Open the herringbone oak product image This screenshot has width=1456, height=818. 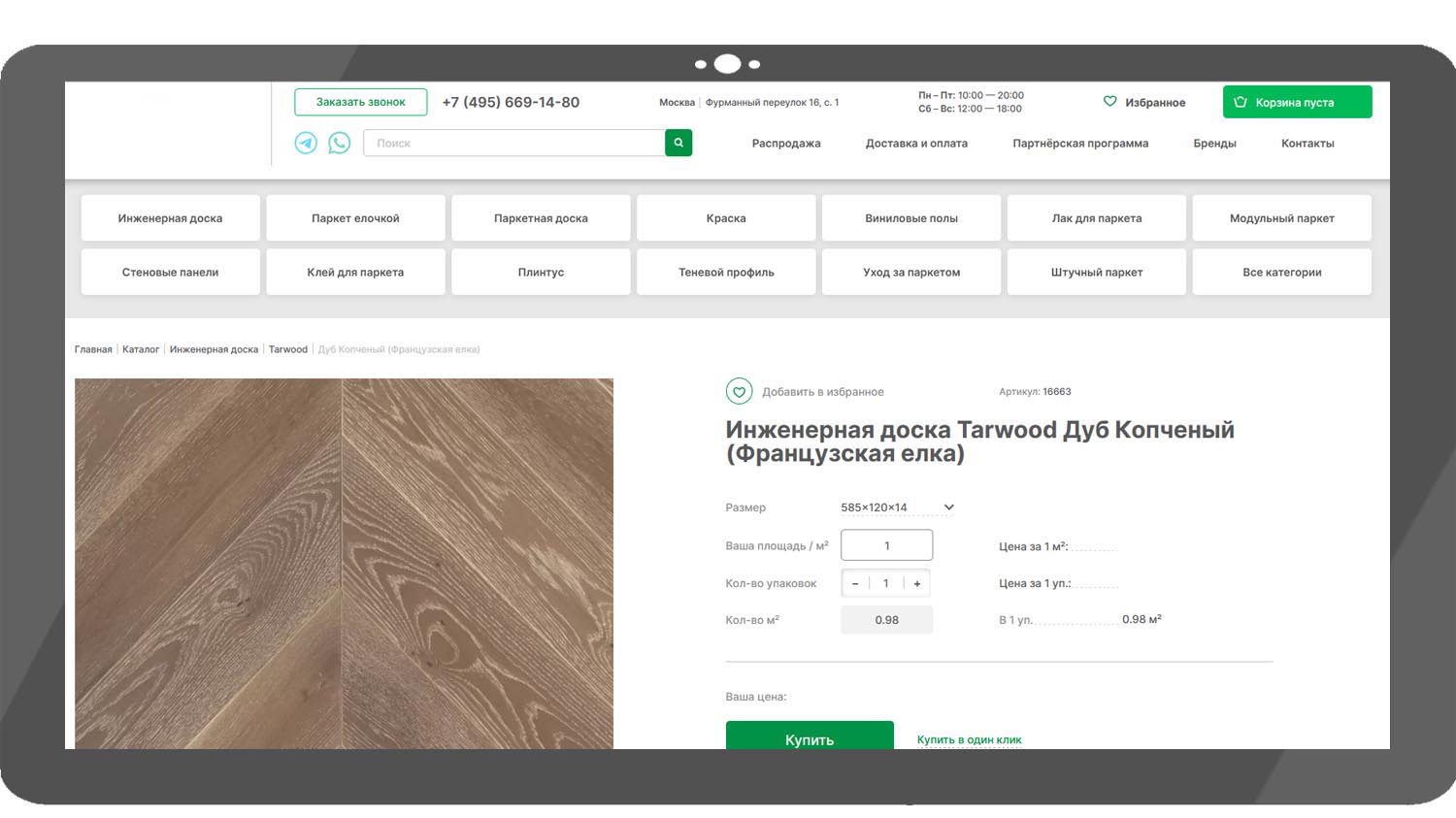pos(344,563)
